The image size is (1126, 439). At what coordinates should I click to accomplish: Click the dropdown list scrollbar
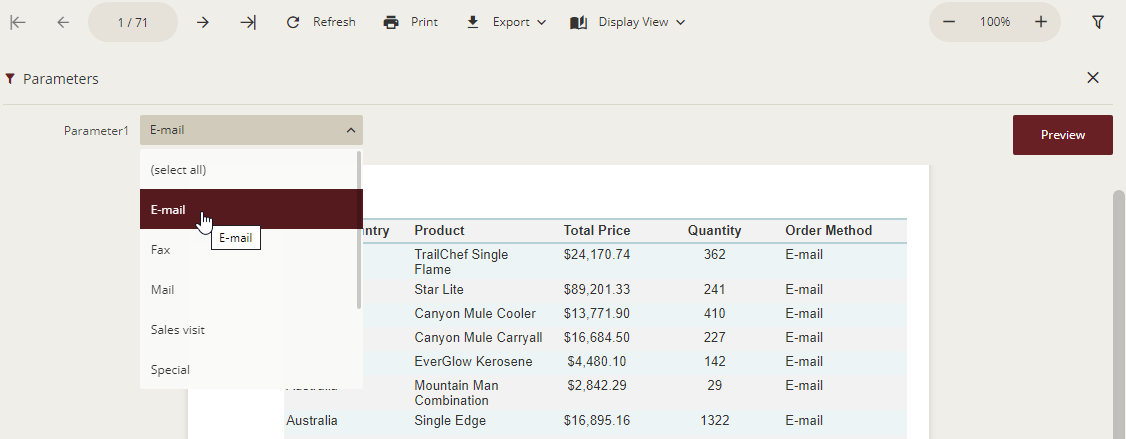[359, 230]
